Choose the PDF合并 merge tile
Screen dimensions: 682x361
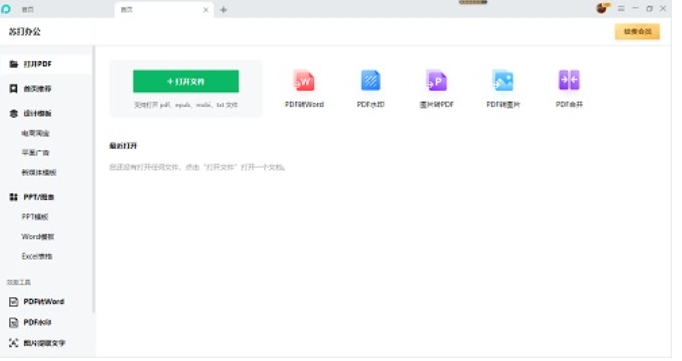click(x=569, y=89)
